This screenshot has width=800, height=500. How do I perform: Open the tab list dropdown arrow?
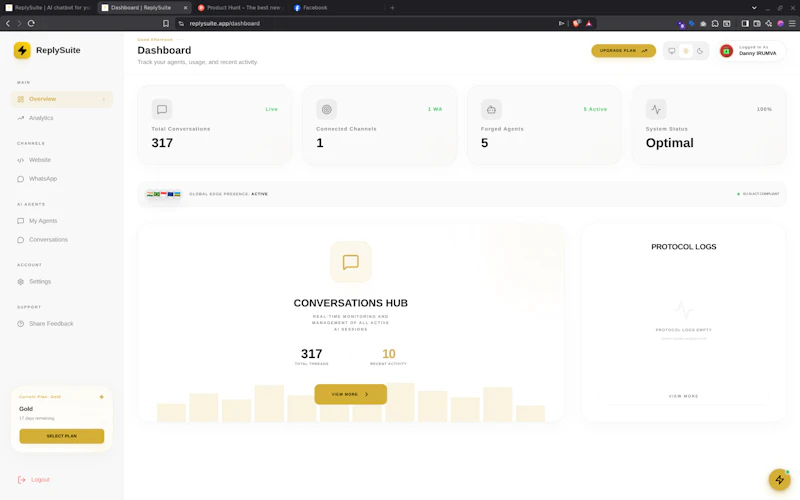click(x=754, y=8)
